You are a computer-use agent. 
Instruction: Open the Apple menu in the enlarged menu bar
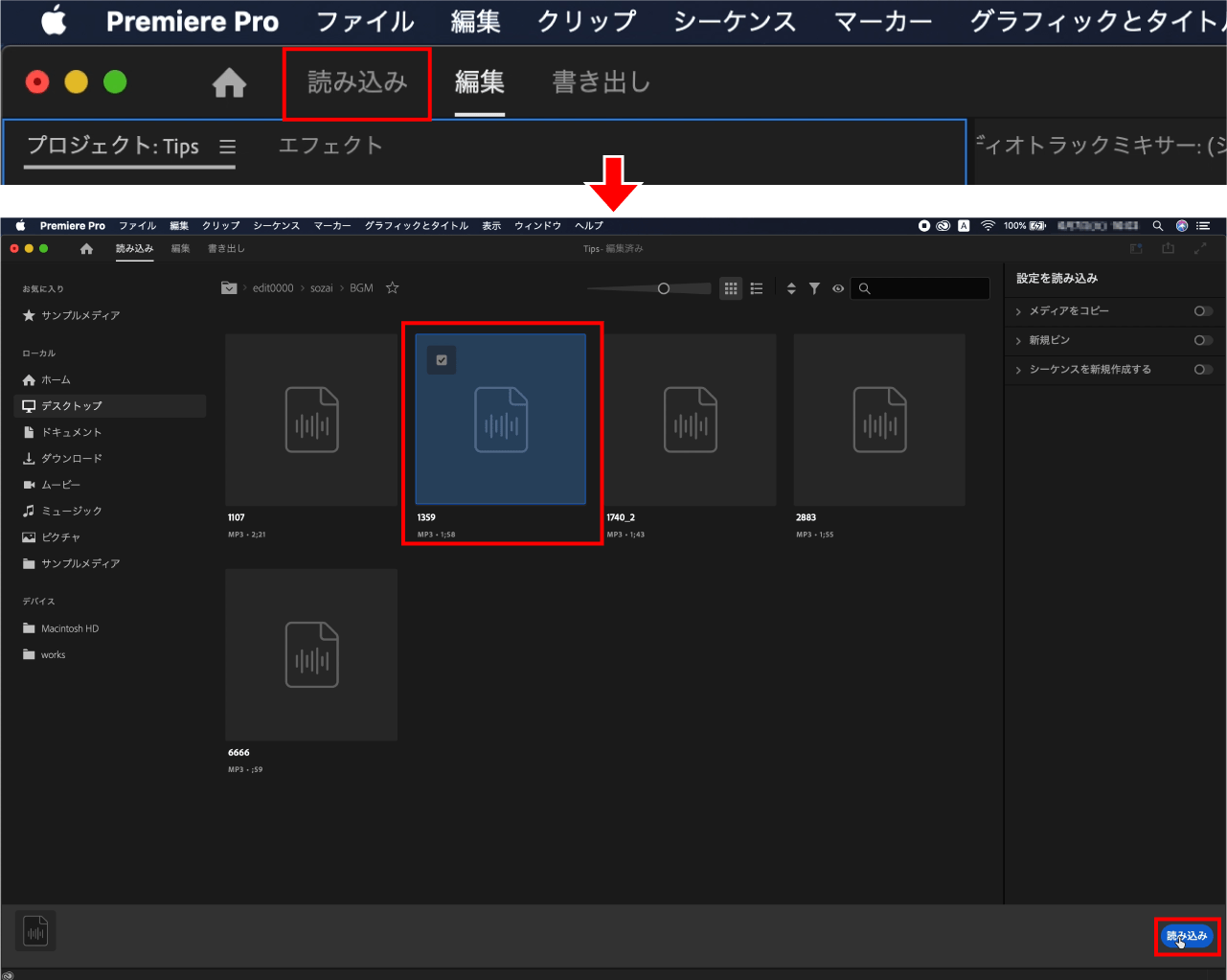[54, 20]
